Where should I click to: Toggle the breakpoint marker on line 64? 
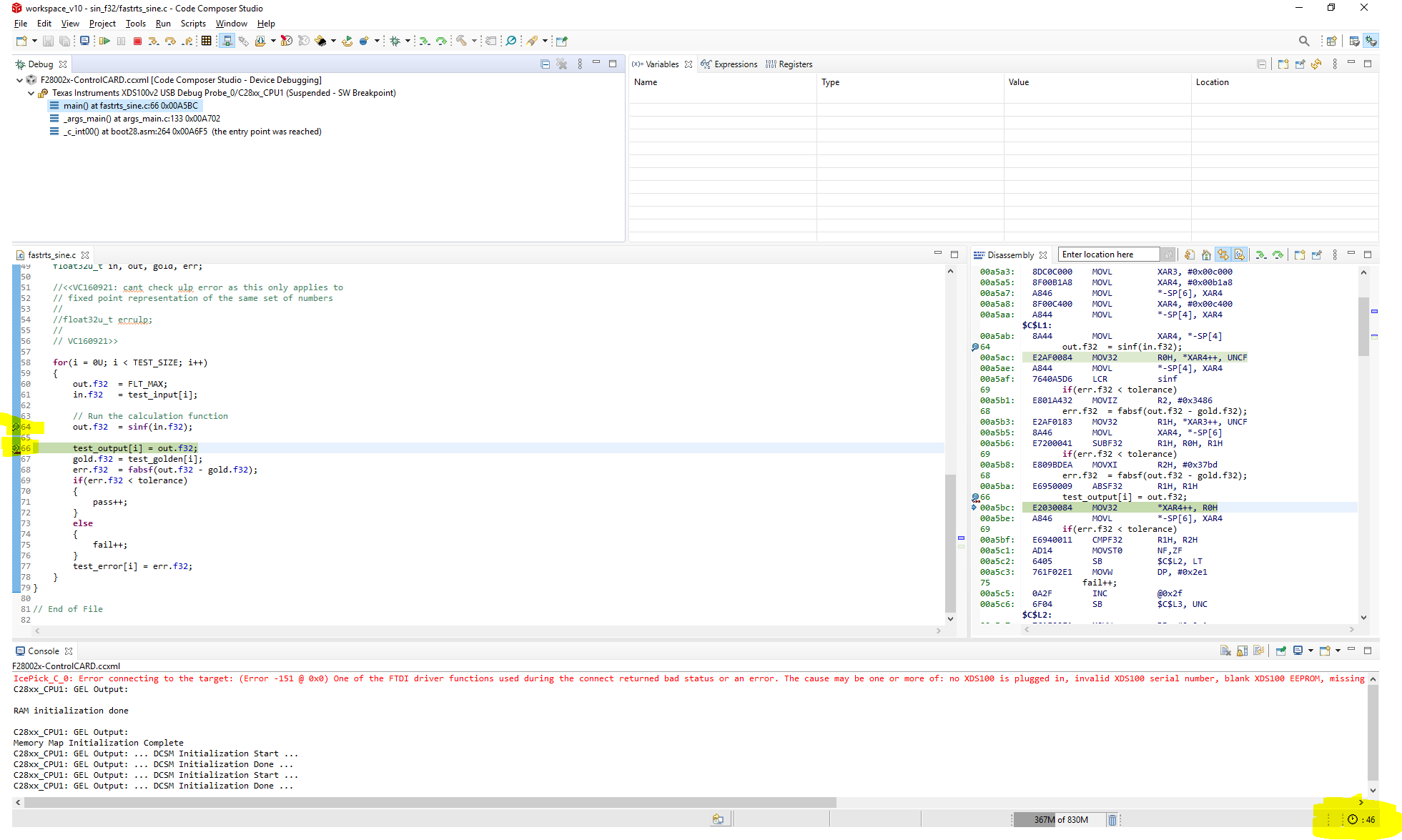16,427
